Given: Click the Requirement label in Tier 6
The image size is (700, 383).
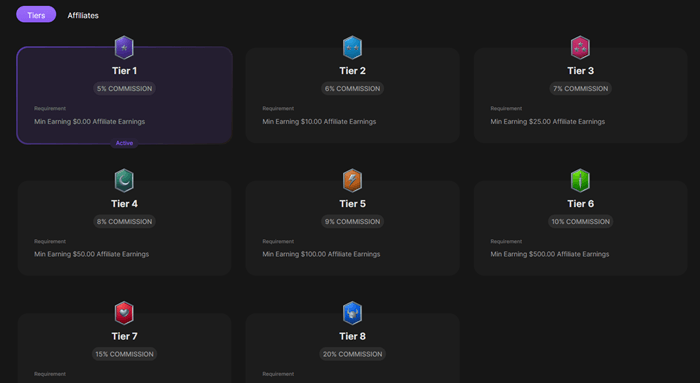Looking at the screenshot, I should [x=506, y=241].
